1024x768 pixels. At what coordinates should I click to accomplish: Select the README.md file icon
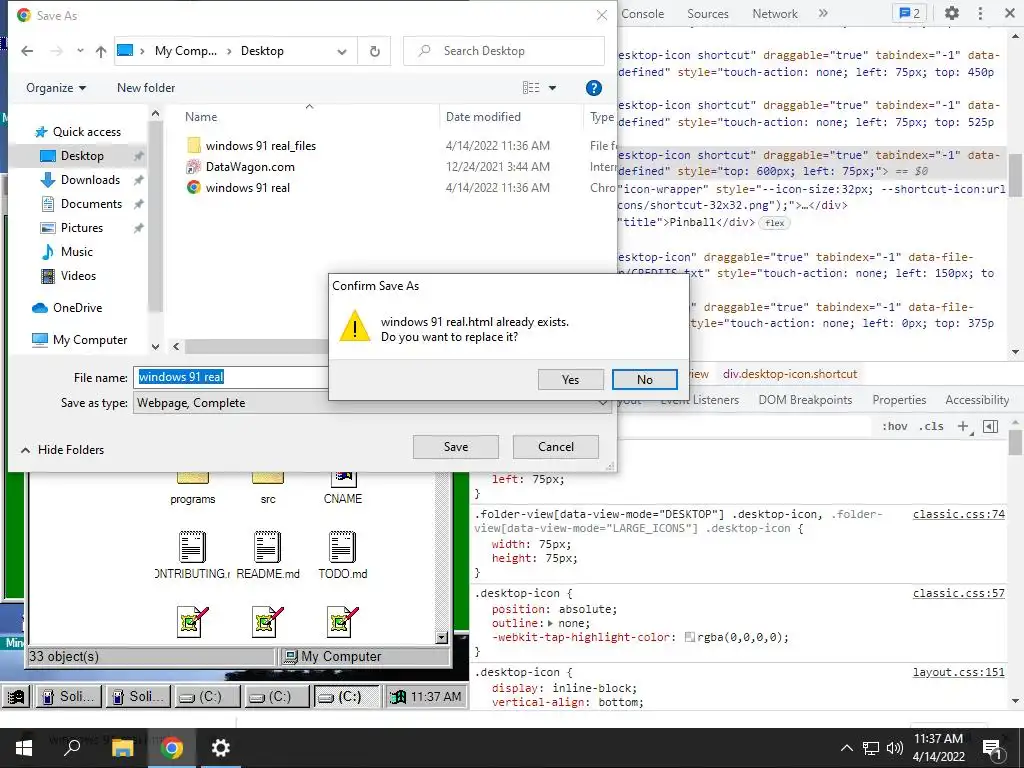click(x=268, y=555)
